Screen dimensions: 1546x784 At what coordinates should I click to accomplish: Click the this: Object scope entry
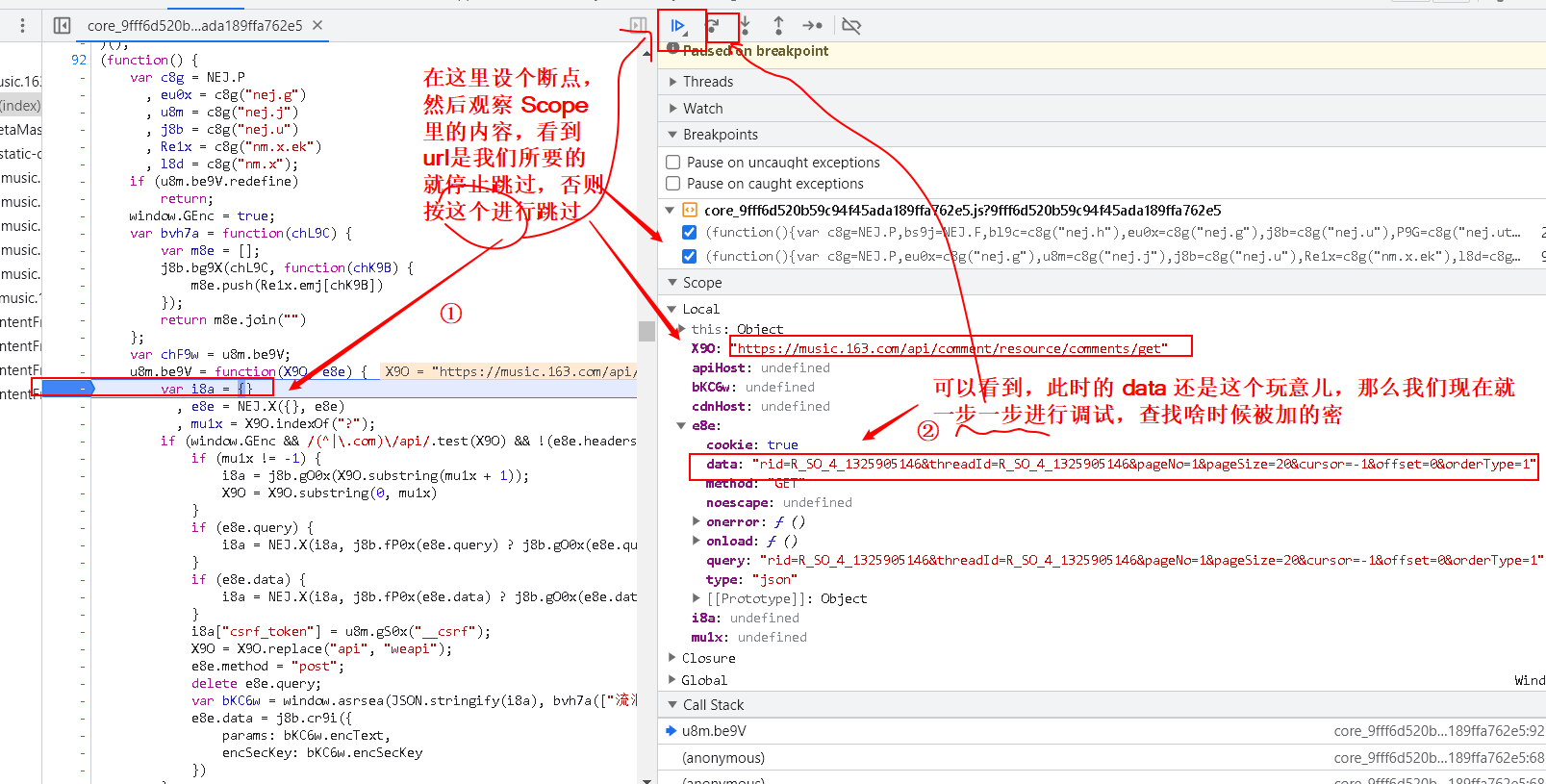(737, 329)
